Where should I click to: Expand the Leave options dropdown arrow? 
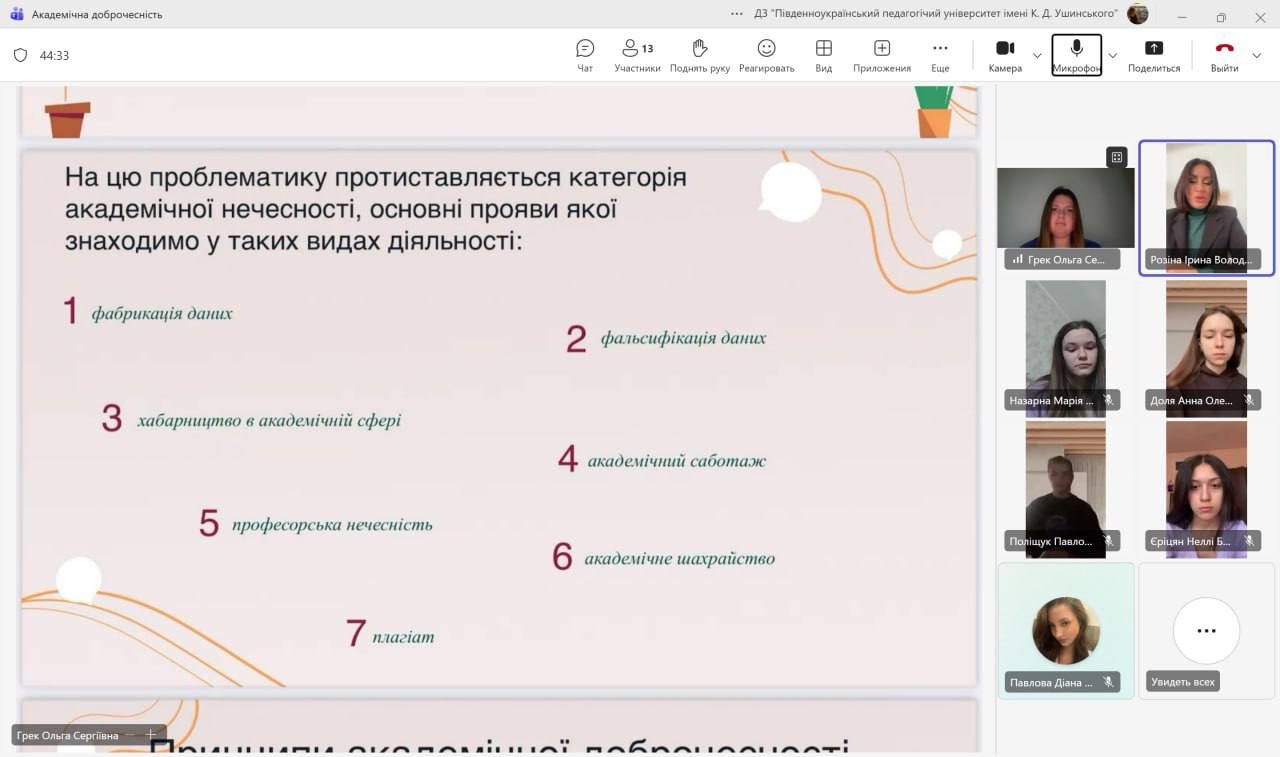[x=1257, y=55]
